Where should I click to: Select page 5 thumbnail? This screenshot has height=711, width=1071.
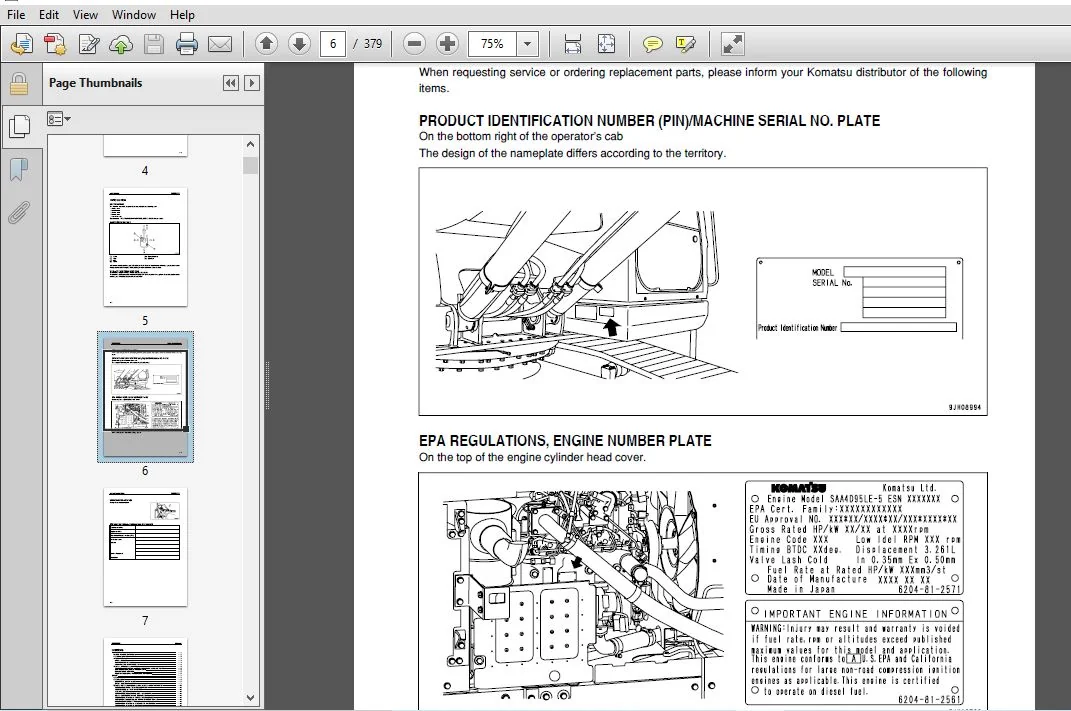coord(145,247)
